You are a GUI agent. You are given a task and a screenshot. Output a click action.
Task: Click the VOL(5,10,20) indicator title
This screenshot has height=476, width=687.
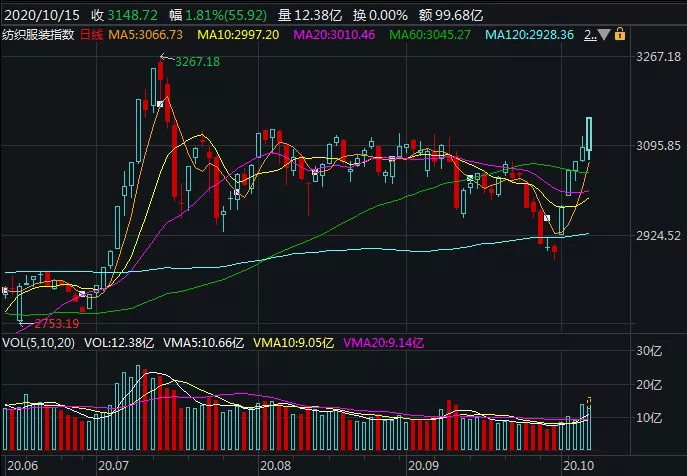click(x=39, y=343)
